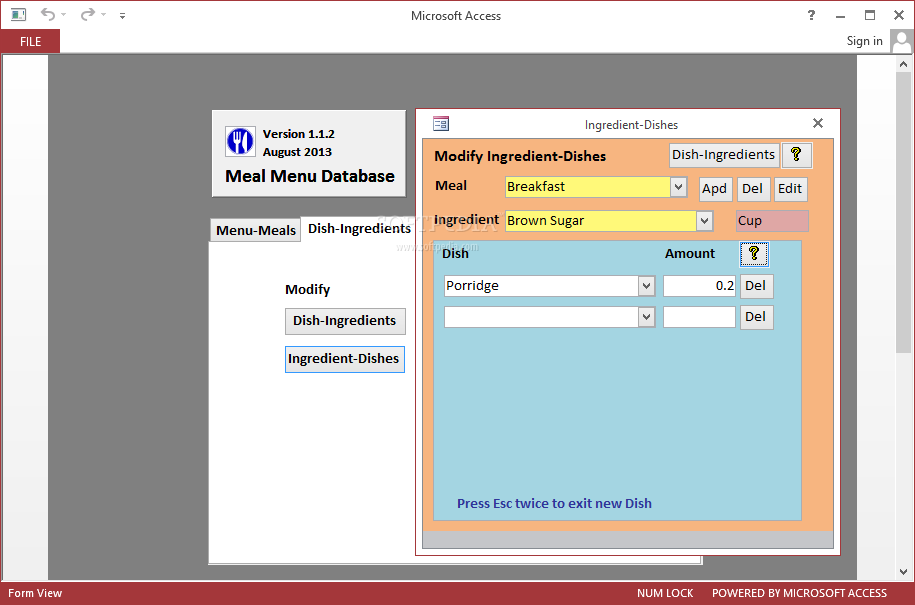Expand the Meal dropdown arrow

678,187
